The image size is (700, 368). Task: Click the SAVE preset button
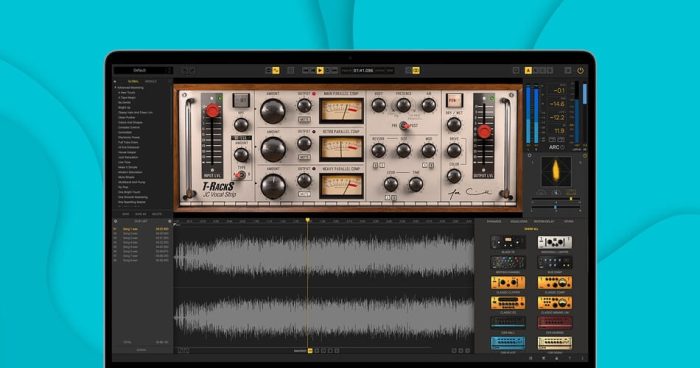(126, 214)
